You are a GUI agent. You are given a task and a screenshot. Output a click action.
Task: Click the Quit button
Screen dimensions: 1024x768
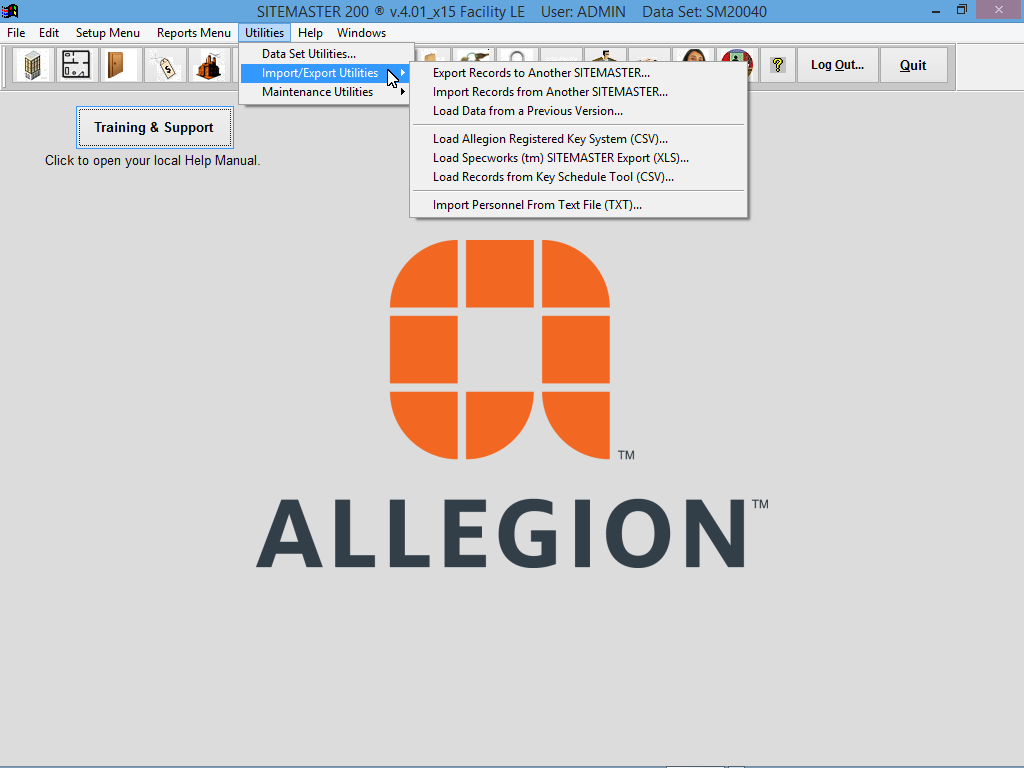click(x=913, y=65)
